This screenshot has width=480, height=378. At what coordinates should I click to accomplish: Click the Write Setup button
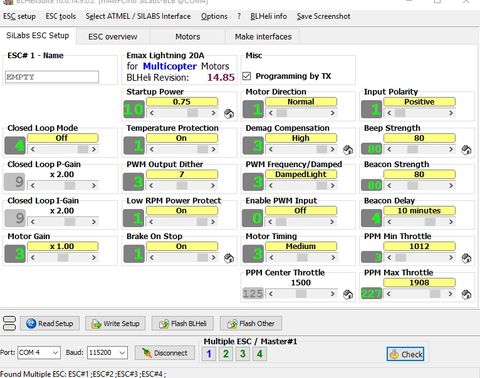(x=115, y=323)
